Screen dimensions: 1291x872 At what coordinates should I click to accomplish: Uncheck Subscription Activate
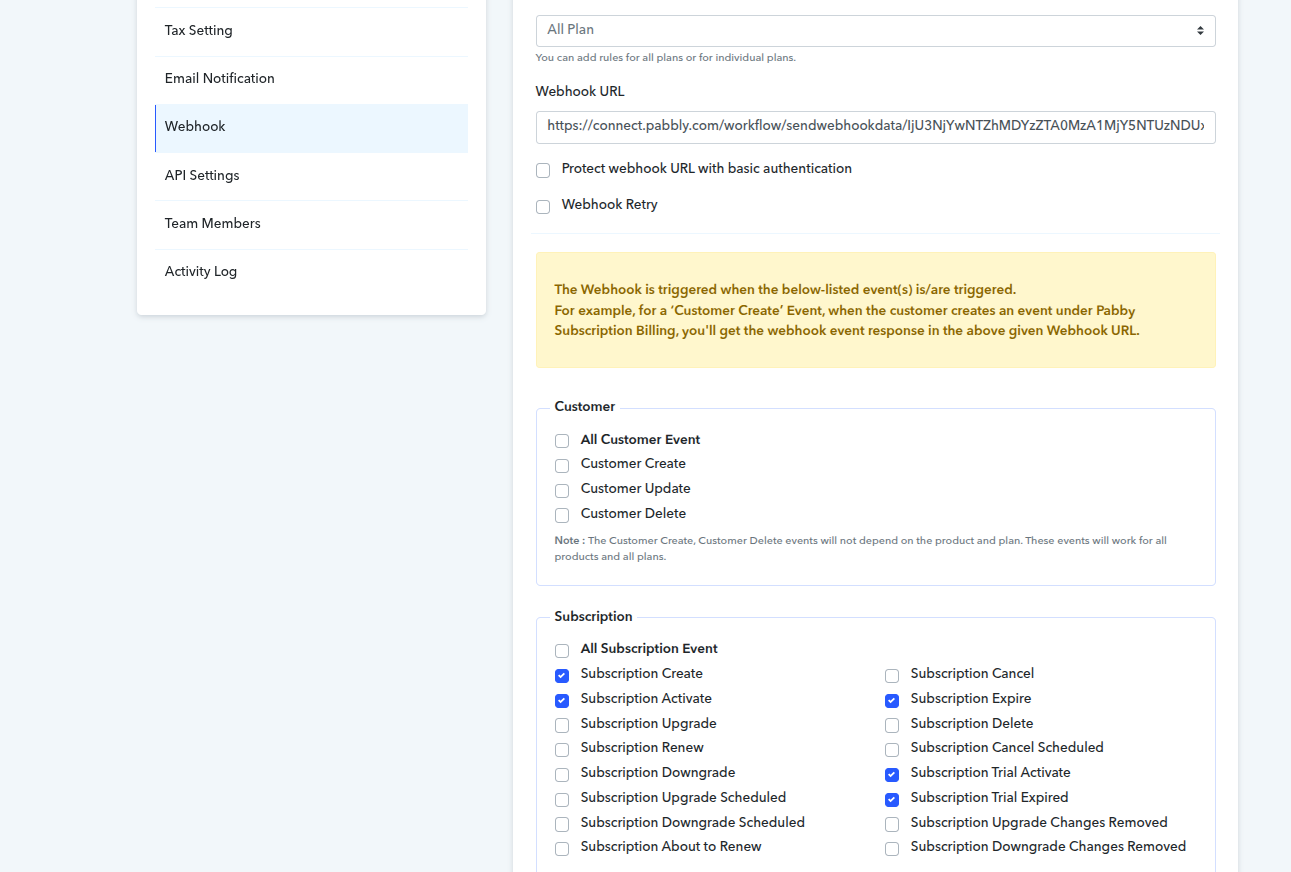[x=562, y=700]
